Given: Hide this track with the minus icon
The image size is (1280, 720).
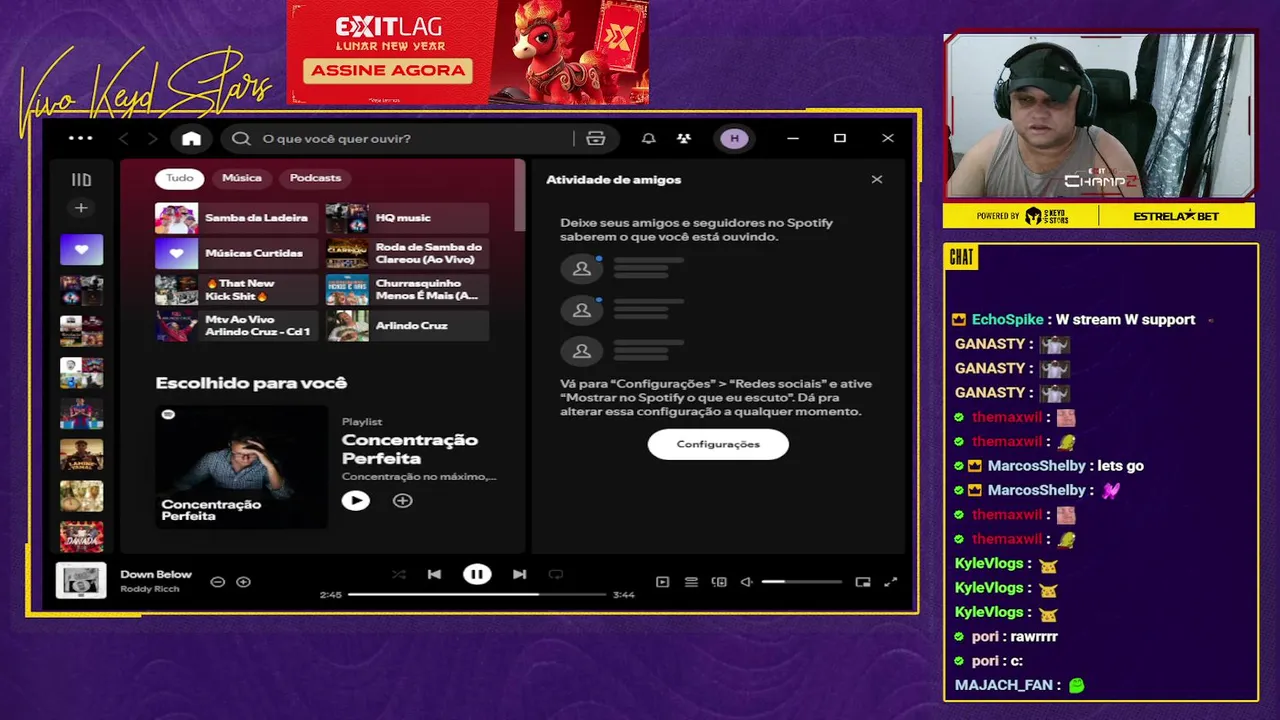Looking at the screenshot, I should tap(217, 581).
